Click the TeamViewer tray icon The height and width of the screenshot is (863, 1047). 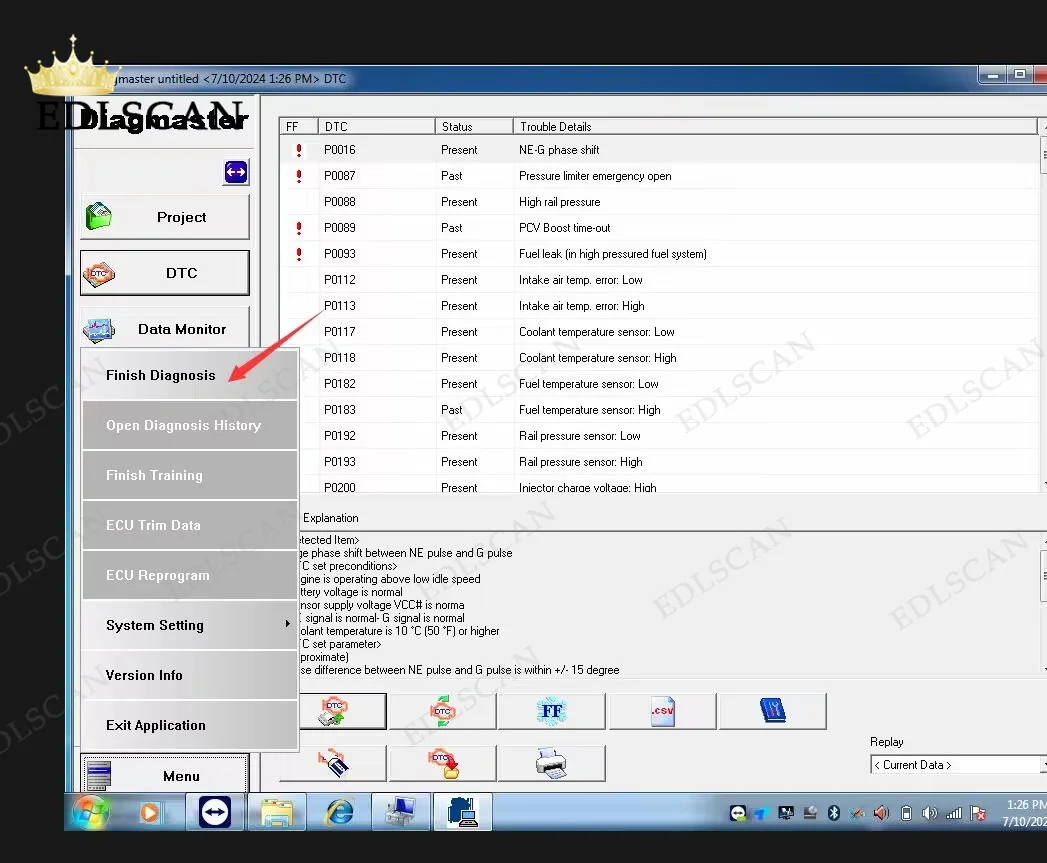tap(738, 813)
